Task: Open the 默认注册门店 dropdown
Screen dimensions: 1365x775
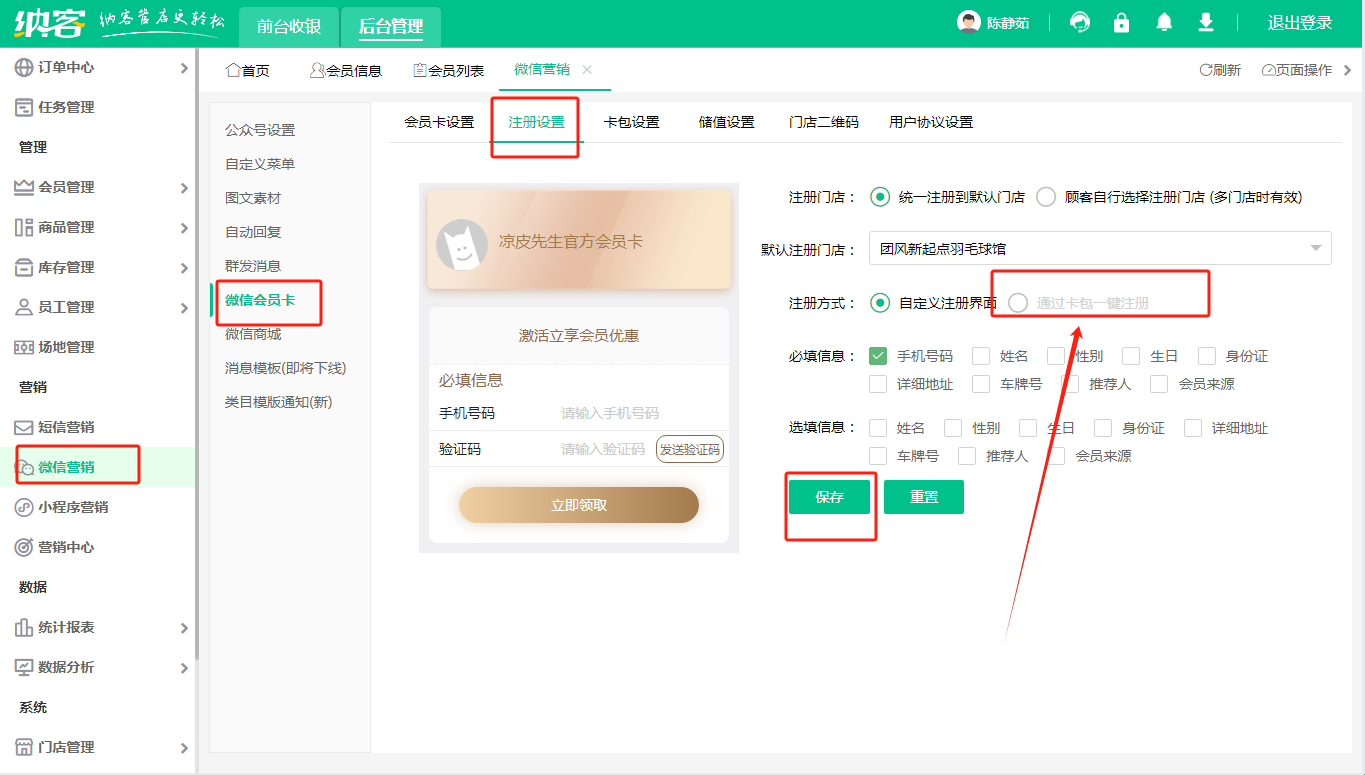Action: (1100, 248)
